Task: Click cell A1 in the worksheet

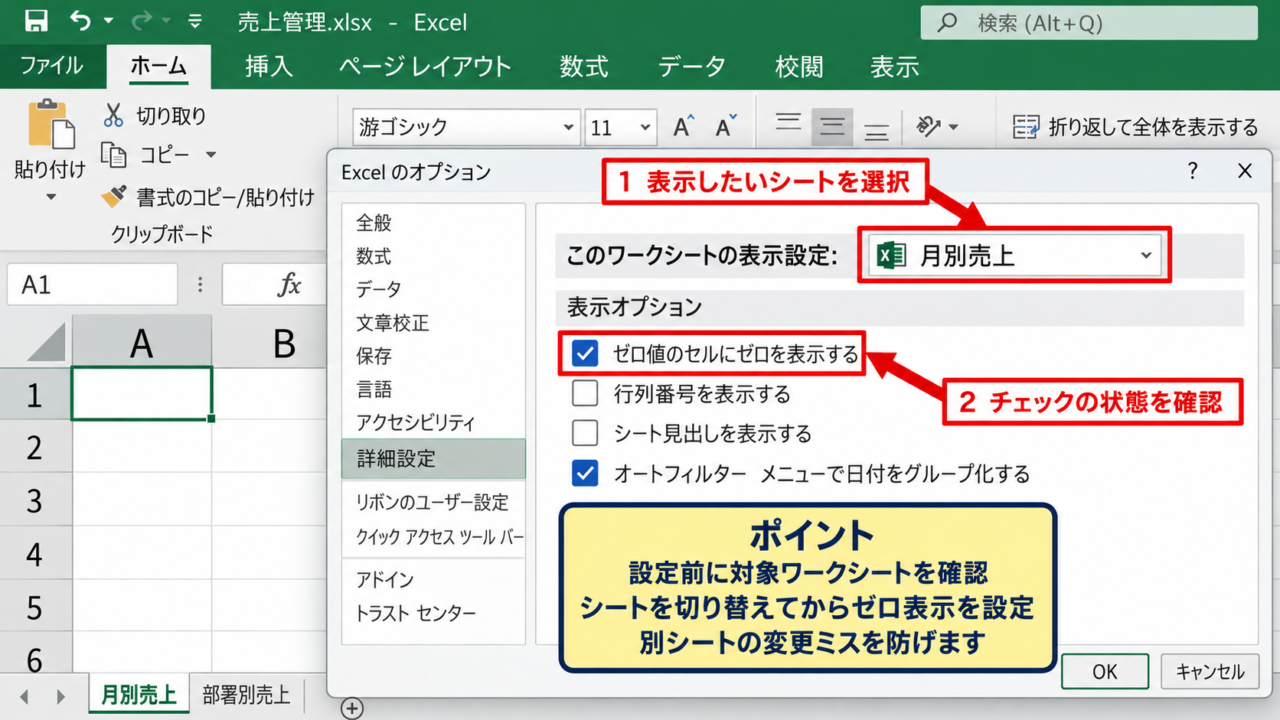Action: [x=142, y=394]
